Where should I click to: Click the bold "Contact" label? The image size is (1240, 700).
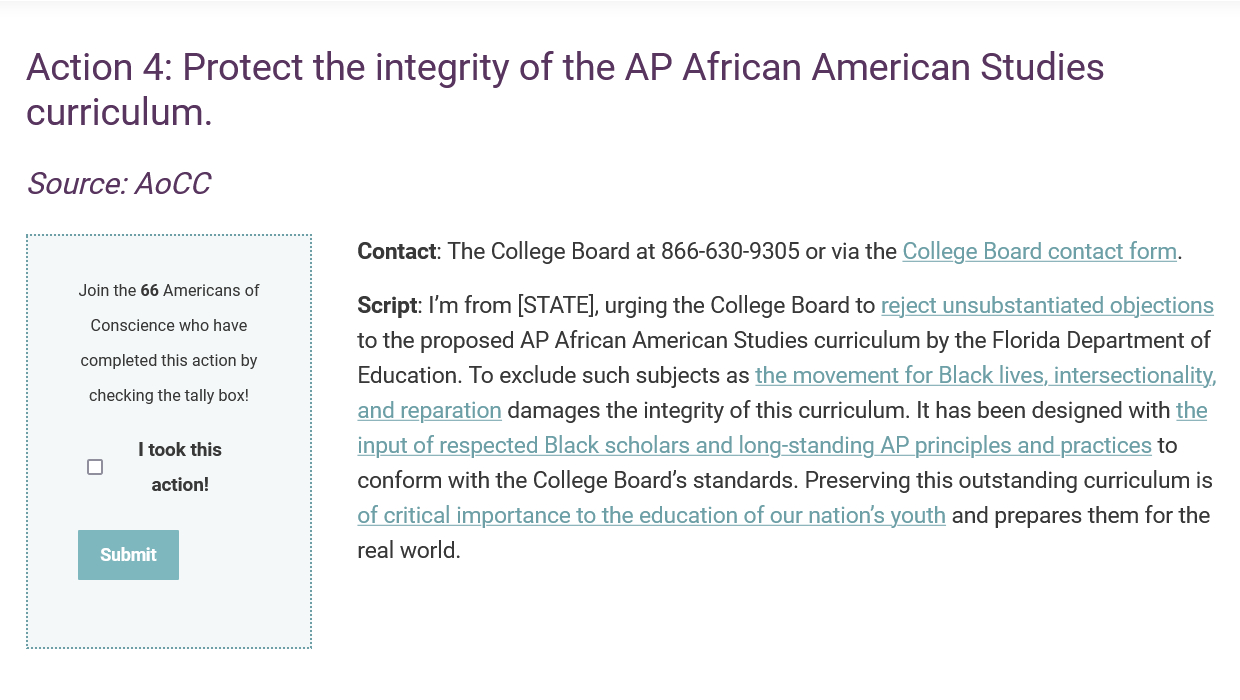(x=397, y=251)
